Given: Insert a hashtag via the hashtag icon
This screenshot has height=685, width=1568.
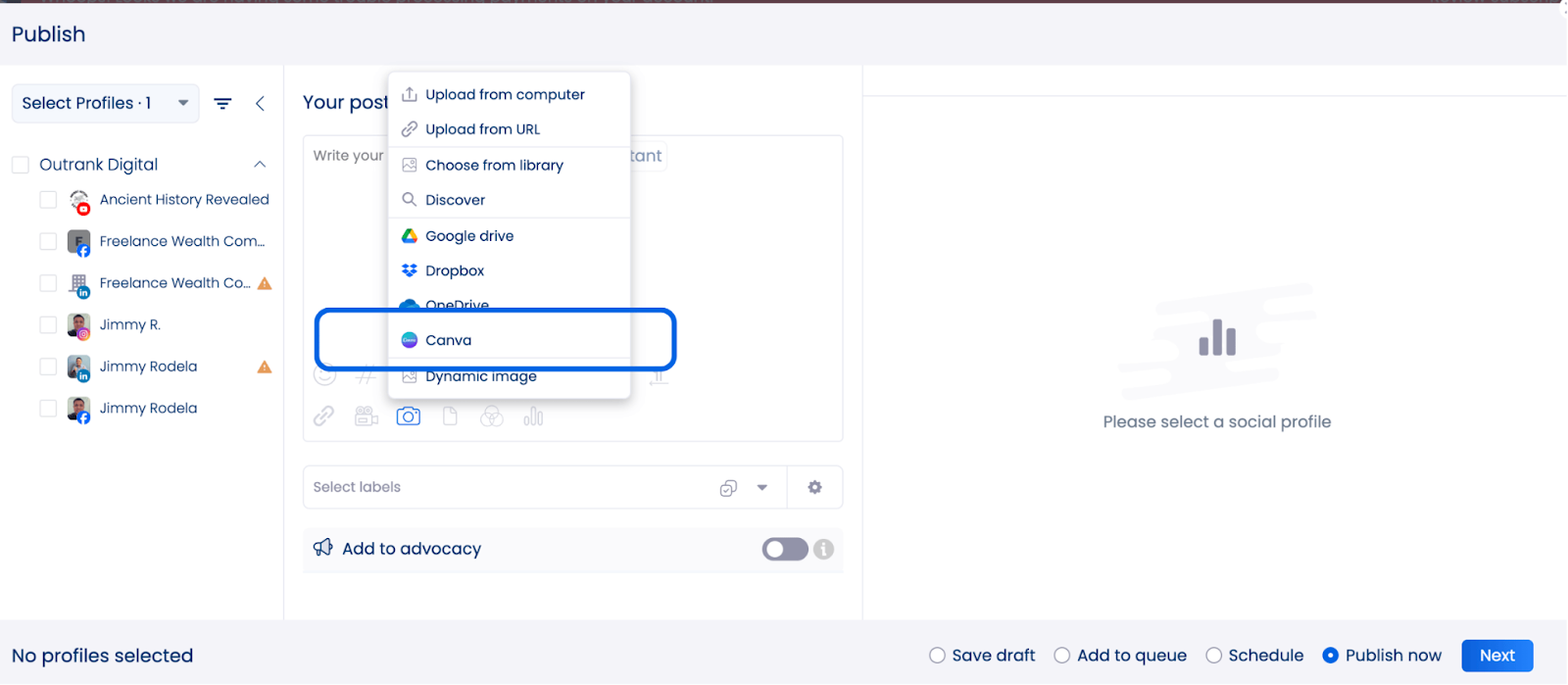Looking at the screenshot, I should (365, 375).
